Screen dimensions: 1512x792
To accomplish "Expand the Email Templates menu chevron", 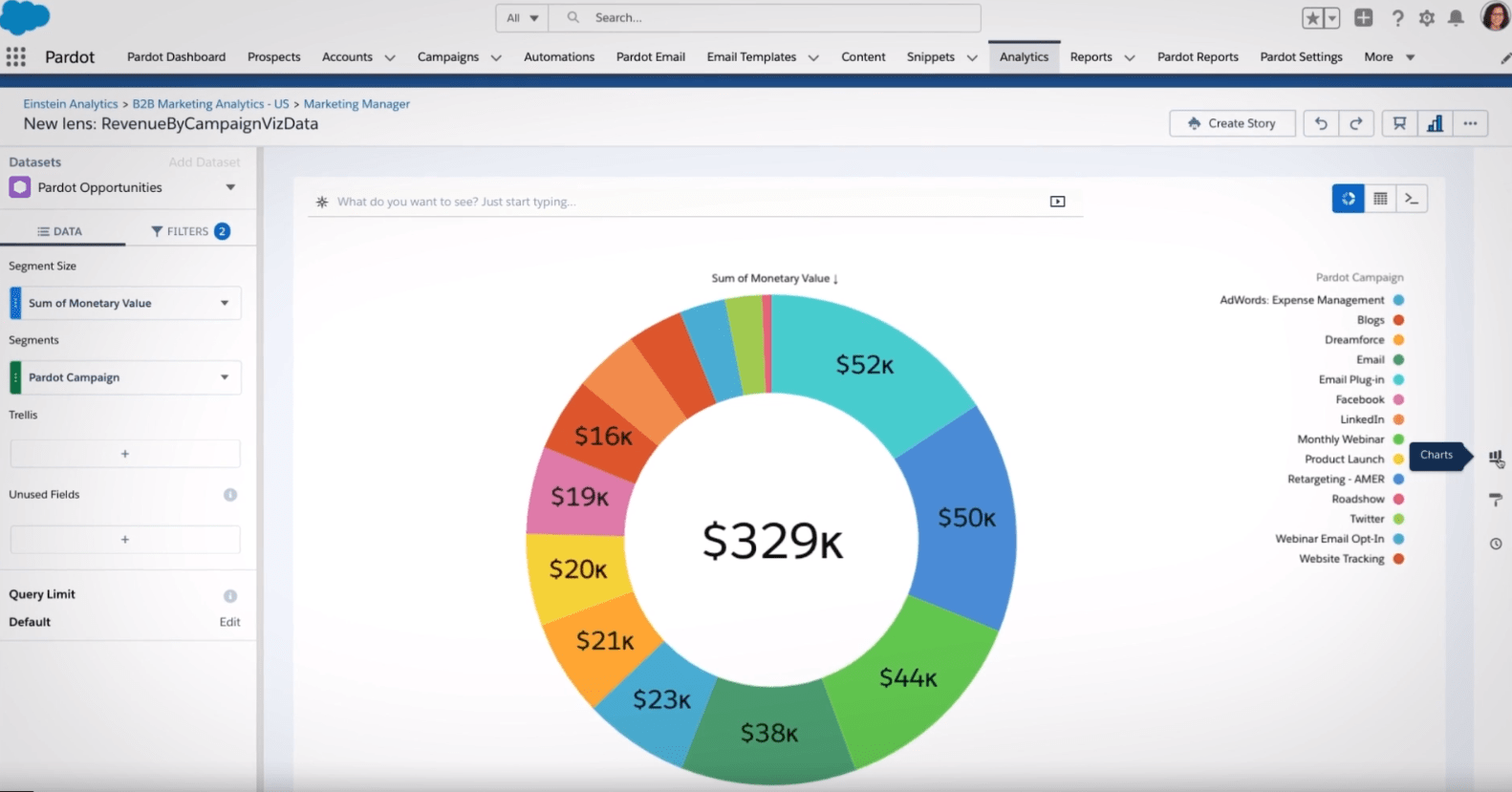I will (813, 58).
